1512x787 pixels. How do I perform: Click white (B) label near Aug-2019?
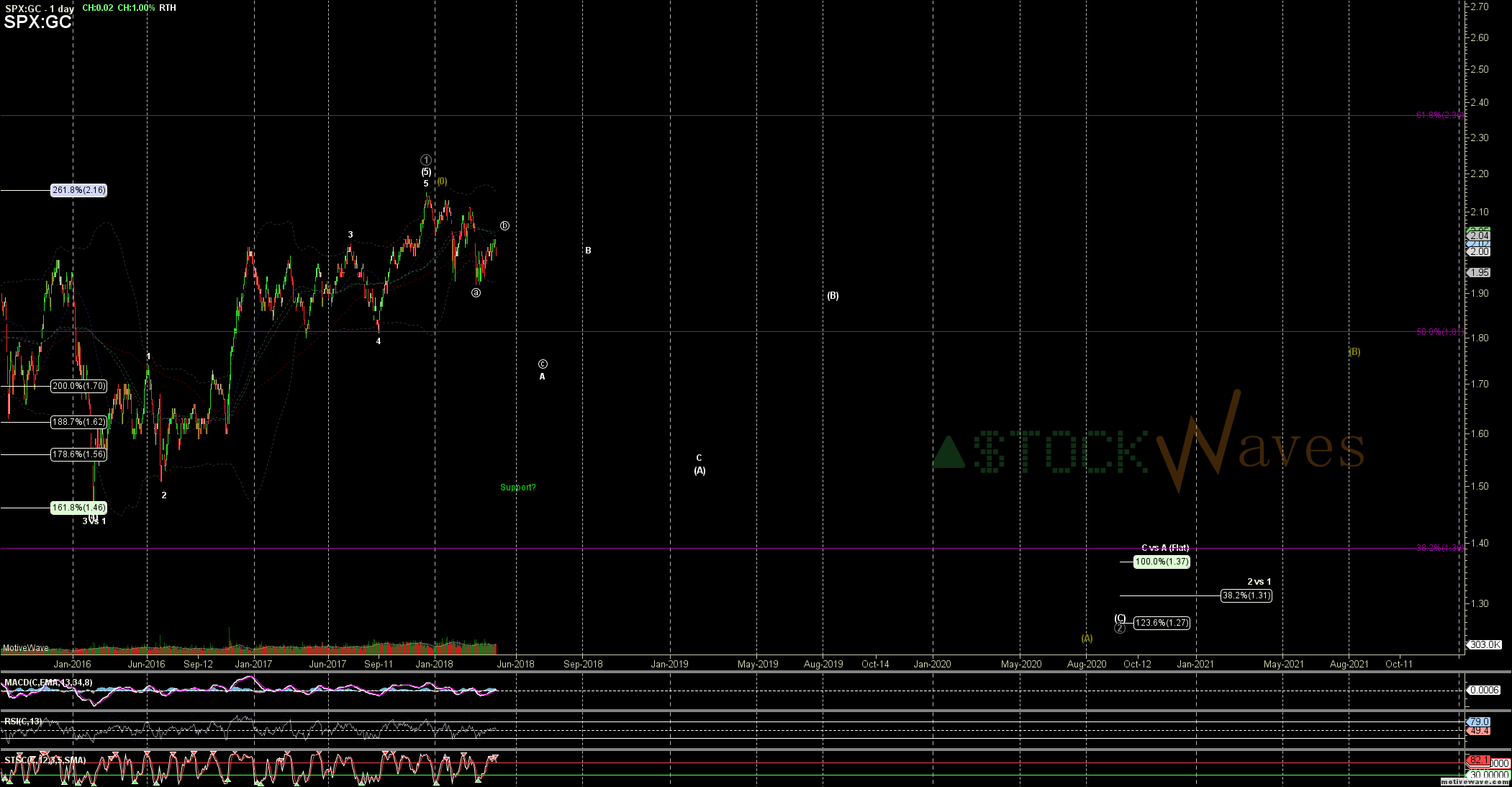click(833, 296)
